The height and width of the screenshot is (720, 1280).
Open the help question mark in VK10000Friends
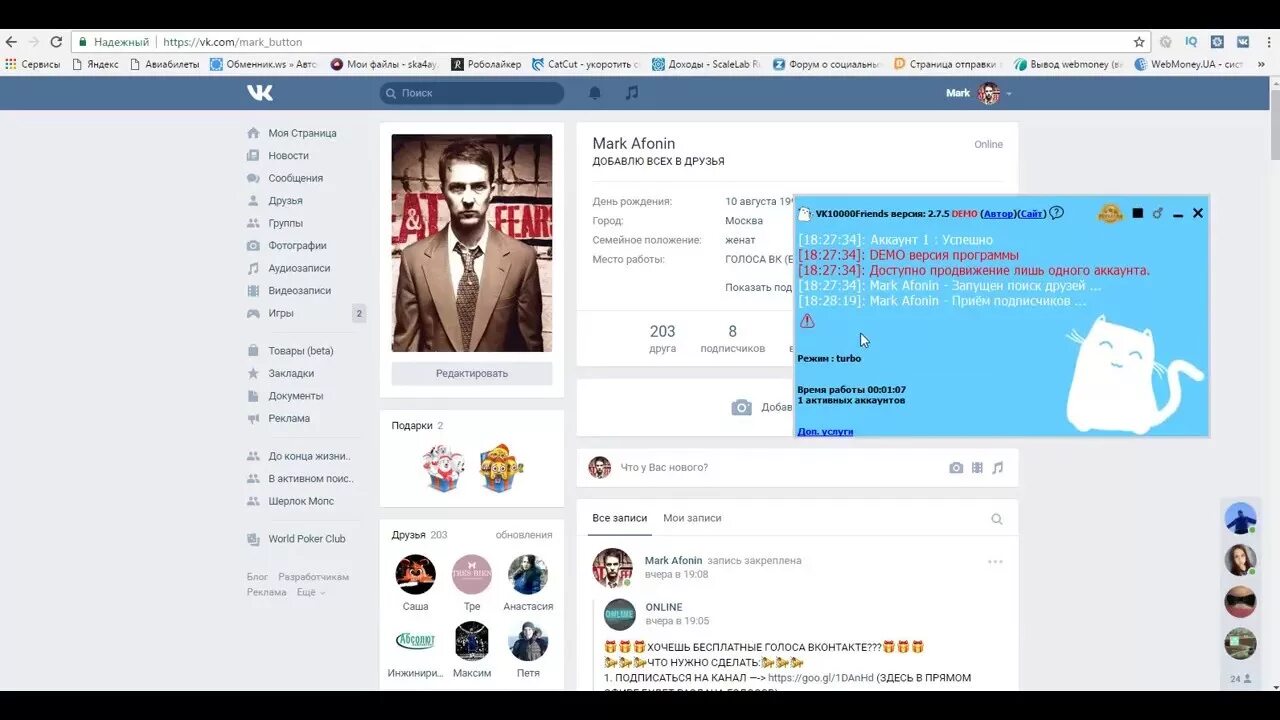tap(1056, 213)
